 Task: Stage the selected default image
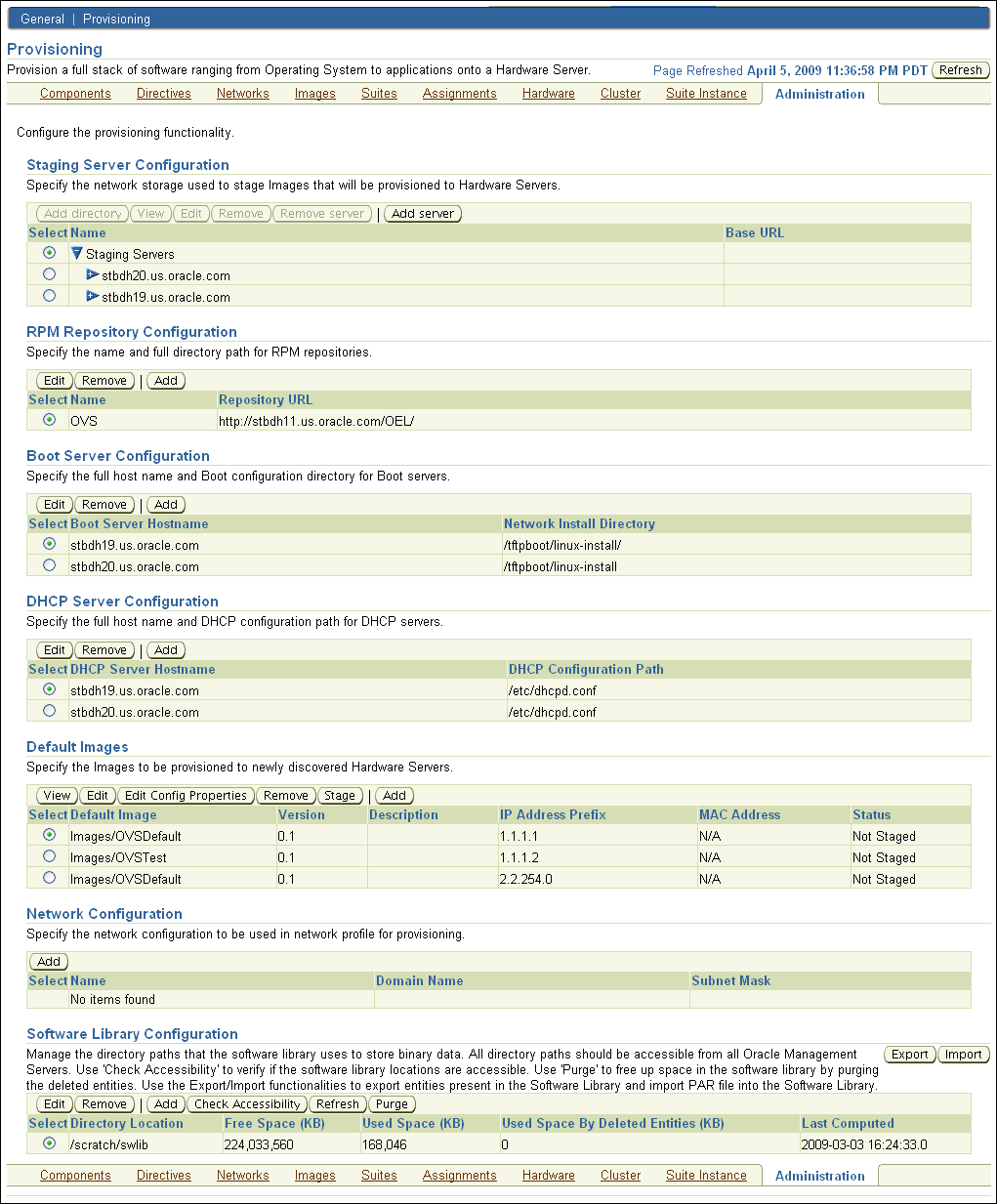click(340, 796)
